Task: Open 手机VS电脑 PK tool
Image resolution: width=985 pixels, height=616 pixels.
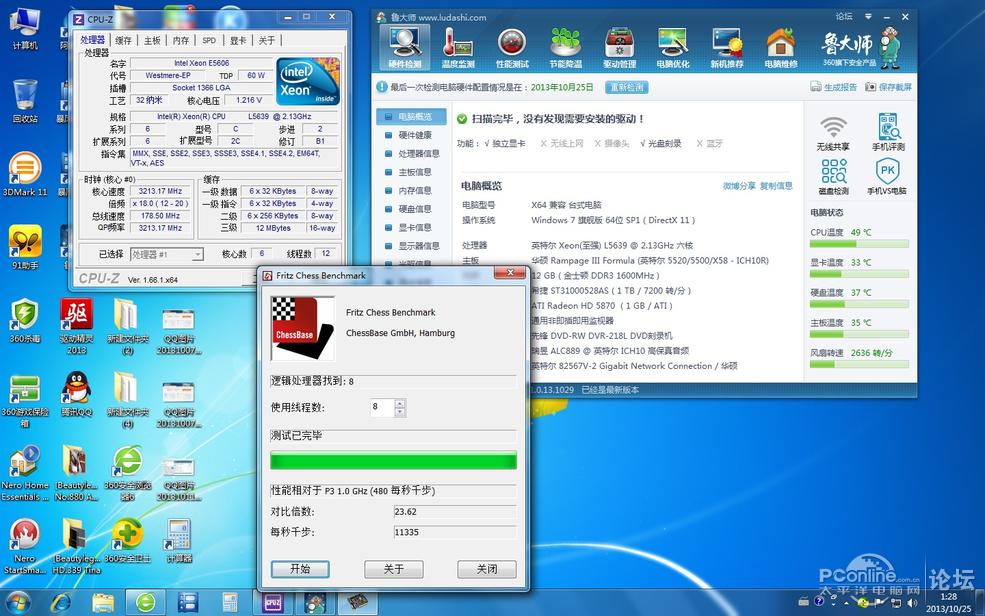Action: point(887,177)
